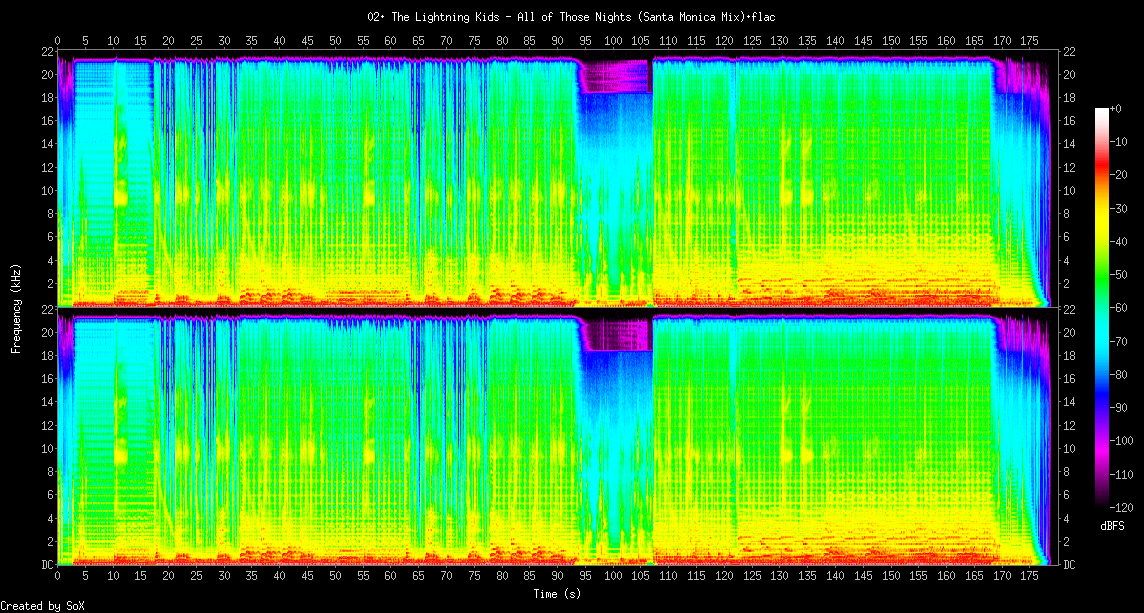Select the 100 second mark on the bottom time axis
Image resolution: width=1144 pixels, height=613 pixels.
(x=612, y=576)
